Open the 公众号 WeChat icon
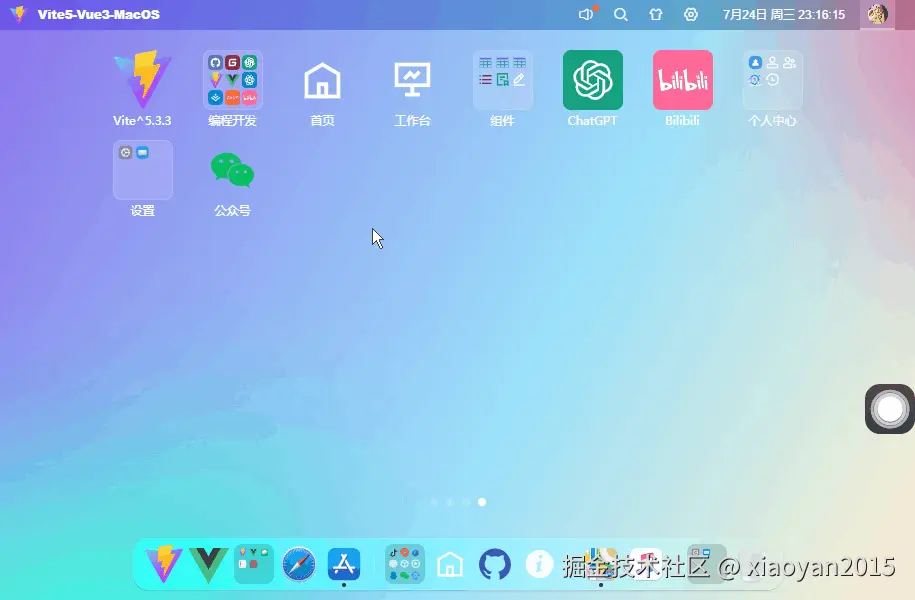This screenshot has height=600, width=915. [231, 169]
